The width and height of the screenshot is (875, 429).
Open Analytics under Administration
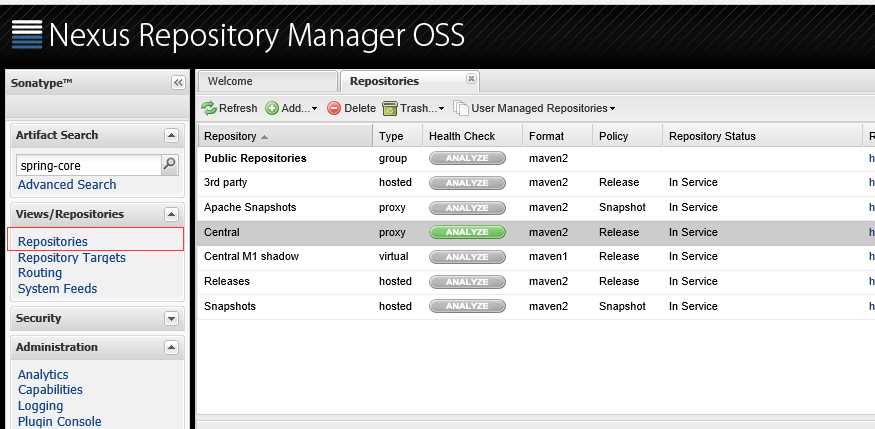pos(43,374)
